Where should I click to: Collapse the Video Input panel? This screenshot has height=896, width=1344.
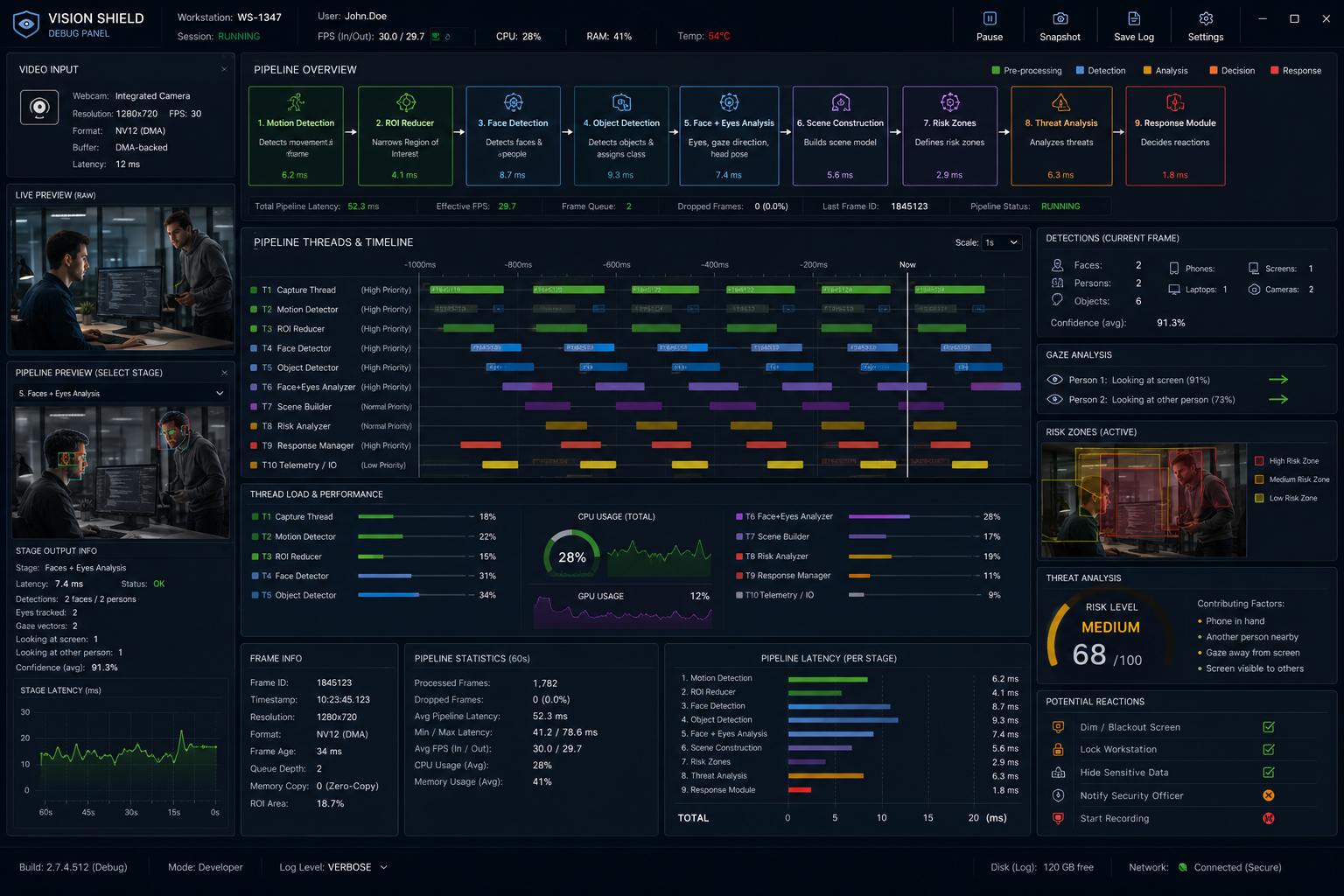click(224, 69)
